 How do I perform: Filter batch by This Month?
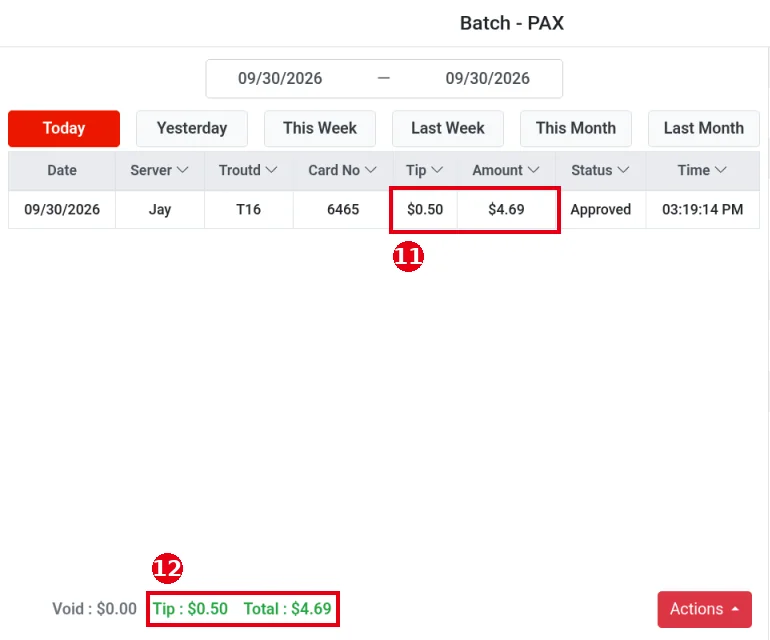[576, 128]
